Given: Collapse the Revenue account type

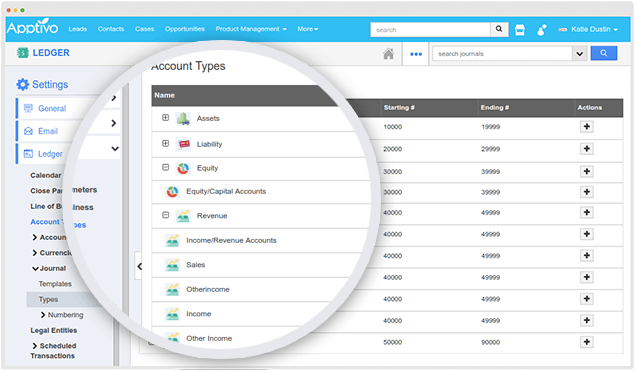Looking at the screenshot, I should [165, 215].
